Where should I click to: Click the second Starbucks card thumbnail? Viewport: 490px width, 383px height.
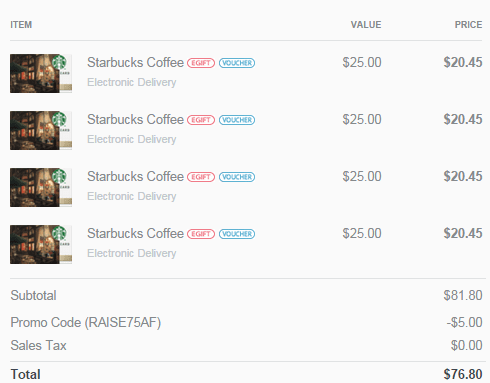[x=41, y=130]
